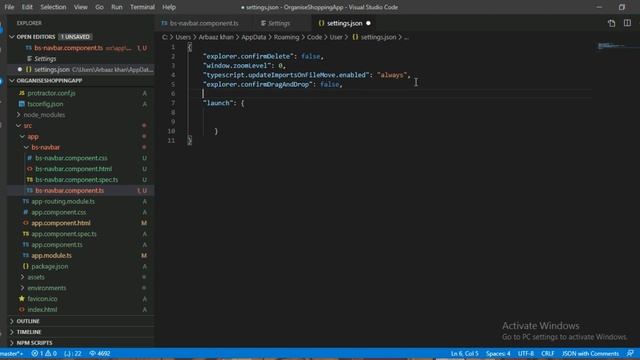Open bs-navbar.component.css file
The height and width of the screenshot is (360, 640).
(71, 158)
